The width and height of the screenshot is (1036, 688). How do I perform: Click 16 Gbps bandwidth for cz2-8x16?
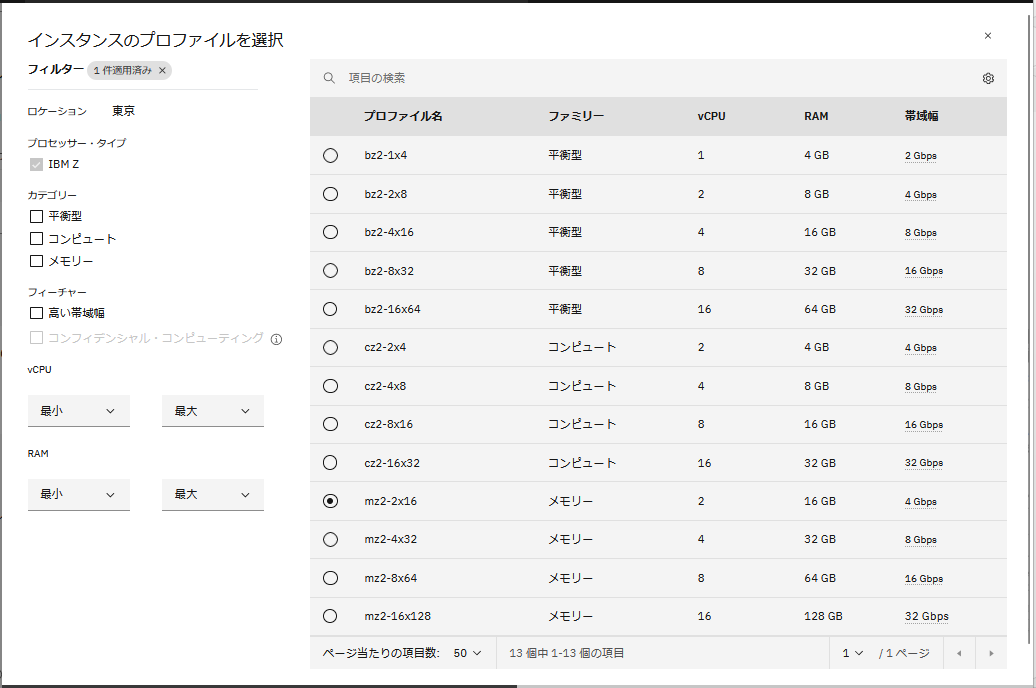924,425
